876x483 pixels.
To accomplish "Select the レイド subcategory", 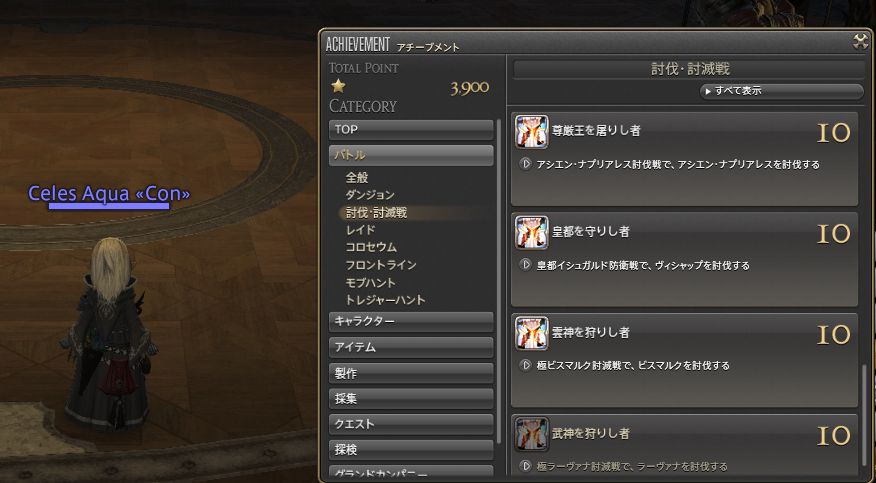I will 360,229.
